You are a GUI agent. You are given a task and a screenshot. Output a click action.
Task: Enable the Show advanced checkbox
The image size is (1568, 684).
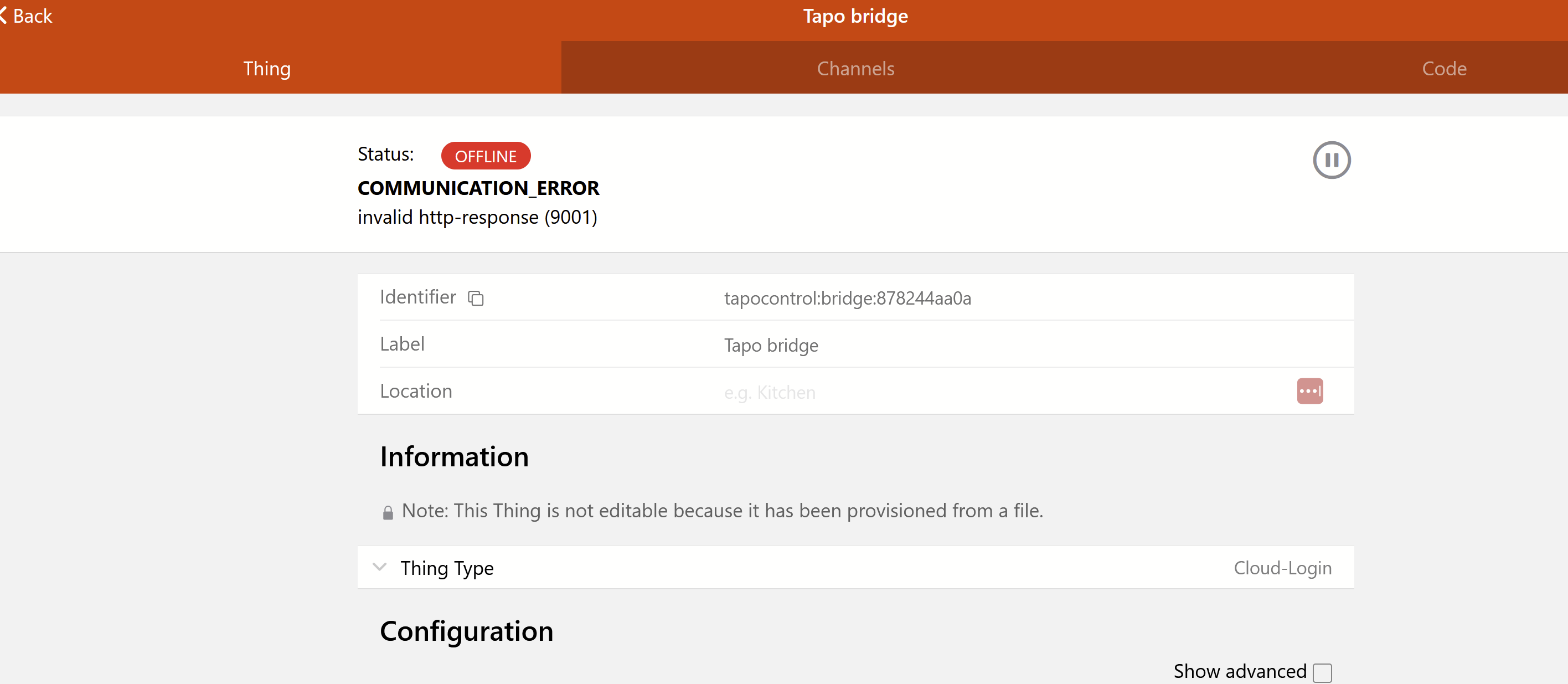[1322, 672]
